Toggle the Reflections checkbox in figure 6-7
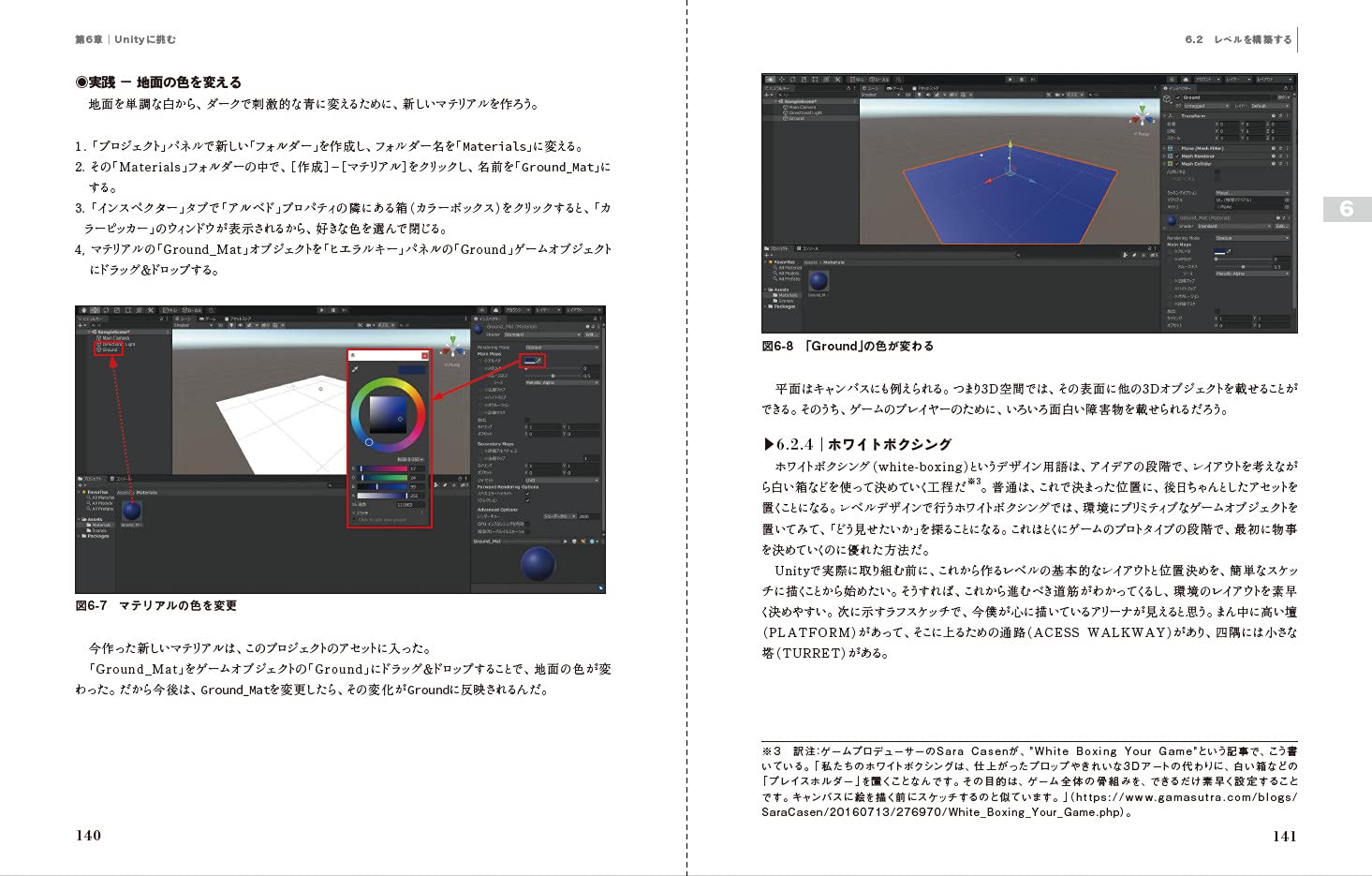 click(x=527, y=500)
